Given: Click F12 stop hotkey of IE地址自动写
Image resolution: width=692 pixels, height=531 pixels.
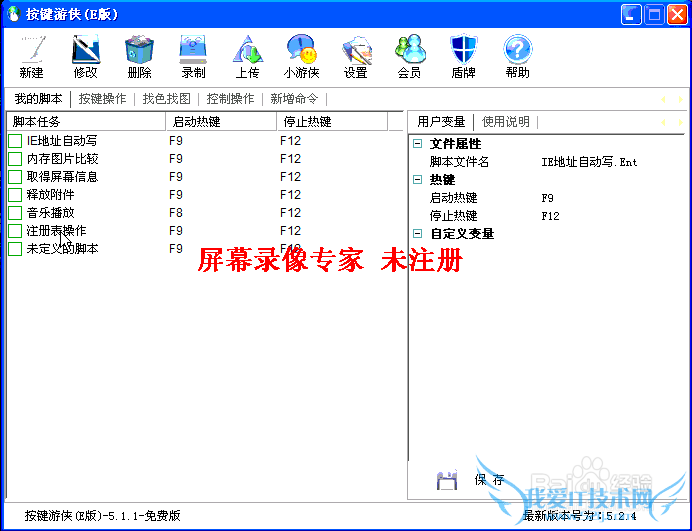Looking at the screenshot, I should click(290, 141).
